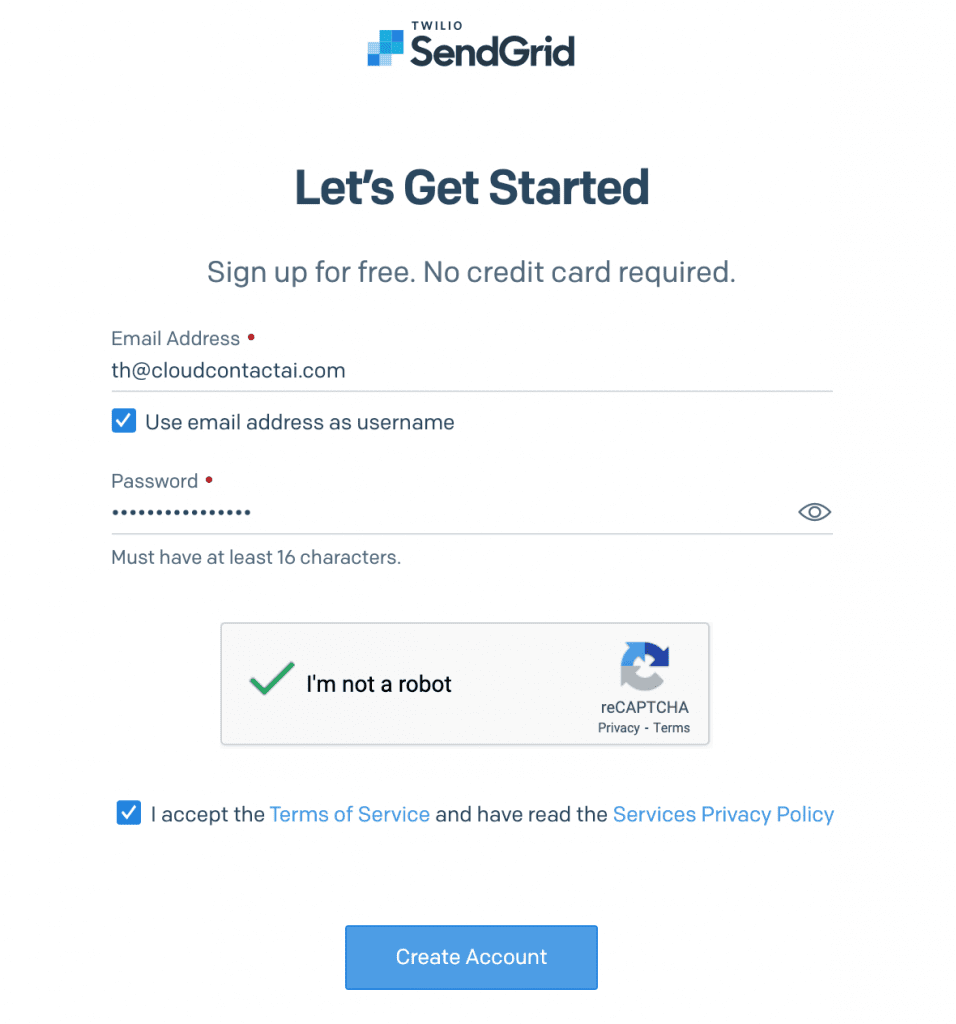Uncheck the email-as-username checkbox
956x1024 pixels.
click(124, 421)
